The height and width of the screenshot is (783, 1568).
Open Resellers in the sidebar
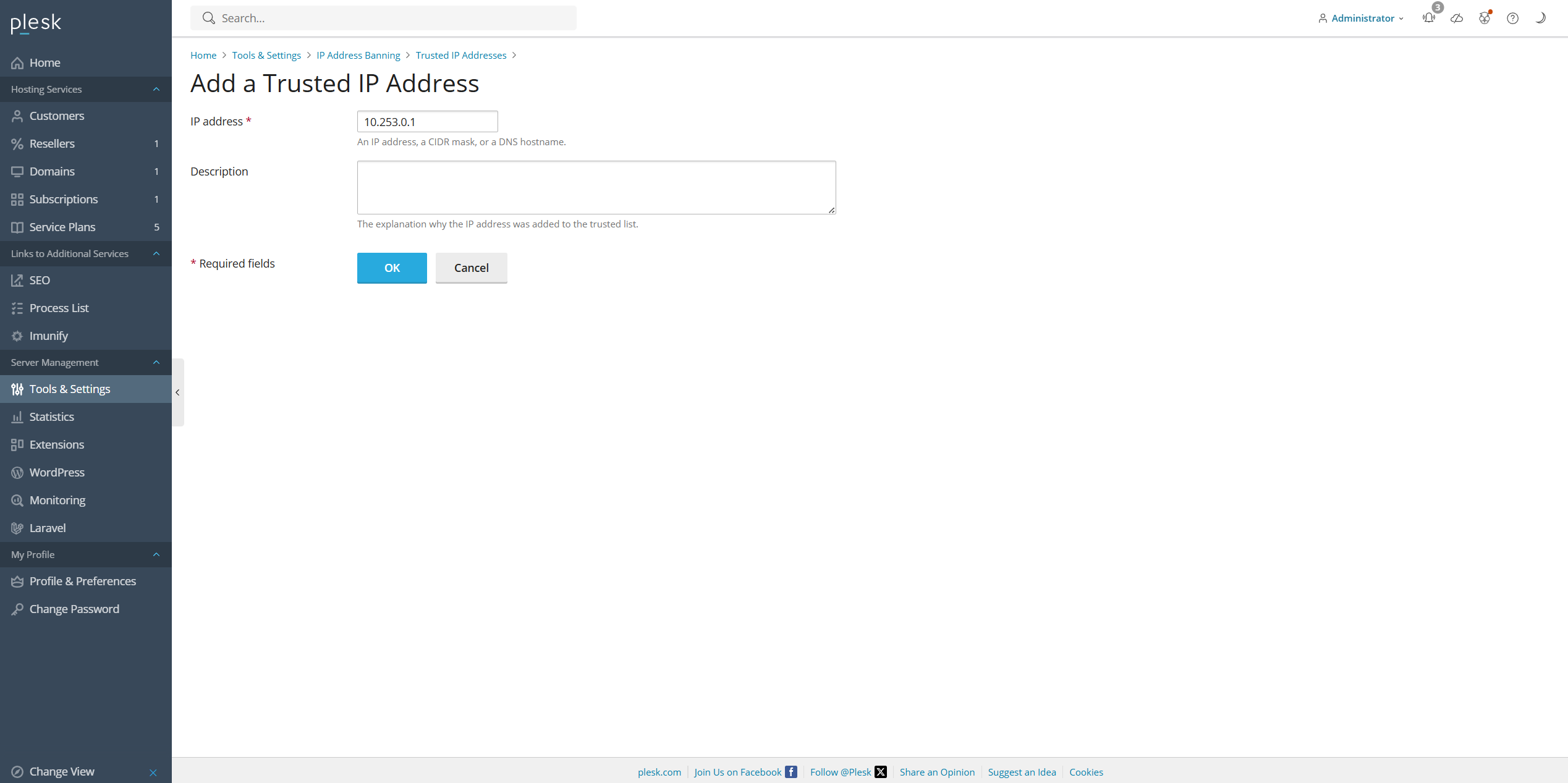pyautogui.click(x=86, y=144)
